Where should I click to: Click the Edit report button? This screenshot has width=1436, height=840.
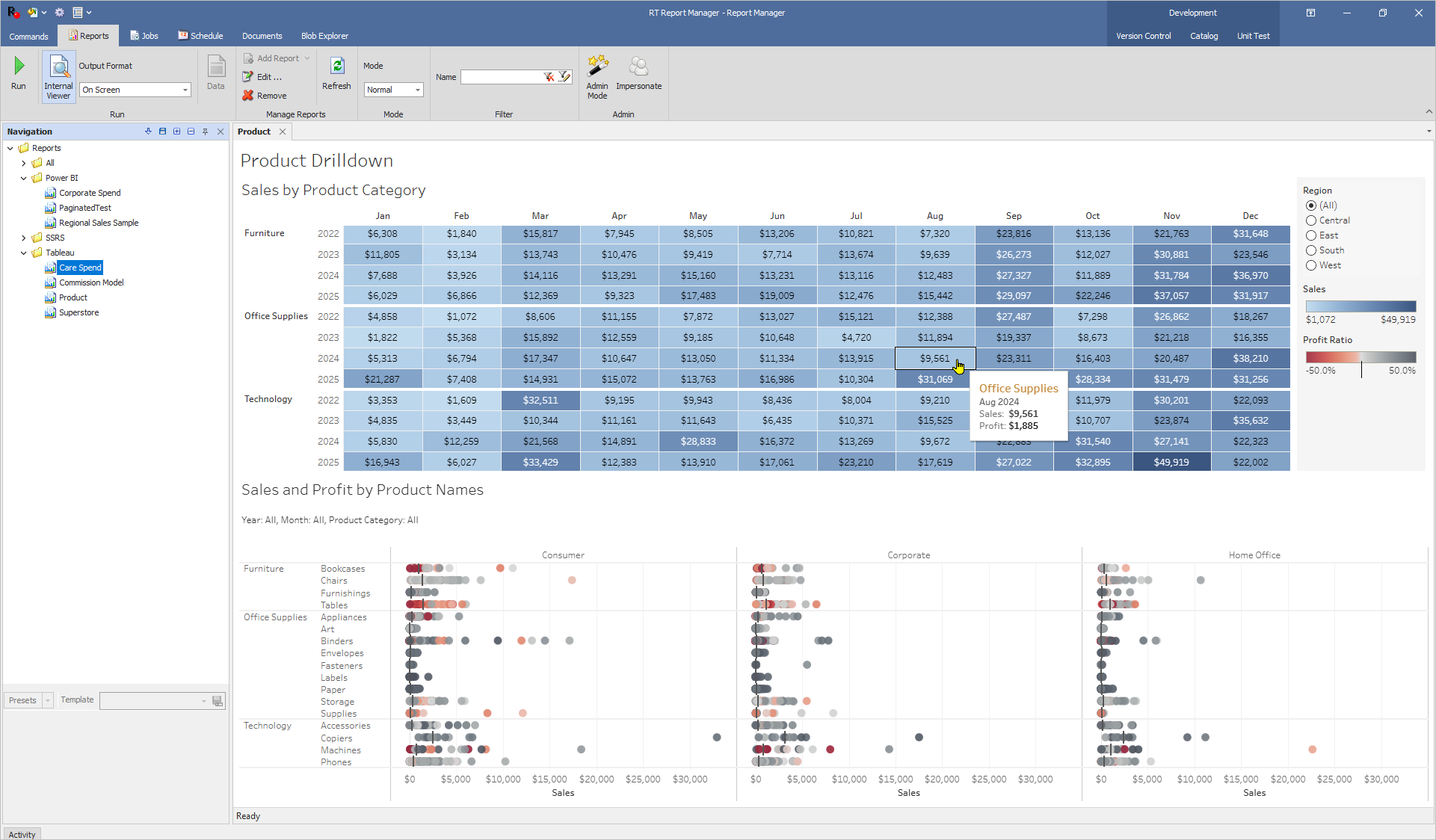click(x=263, y=77)
